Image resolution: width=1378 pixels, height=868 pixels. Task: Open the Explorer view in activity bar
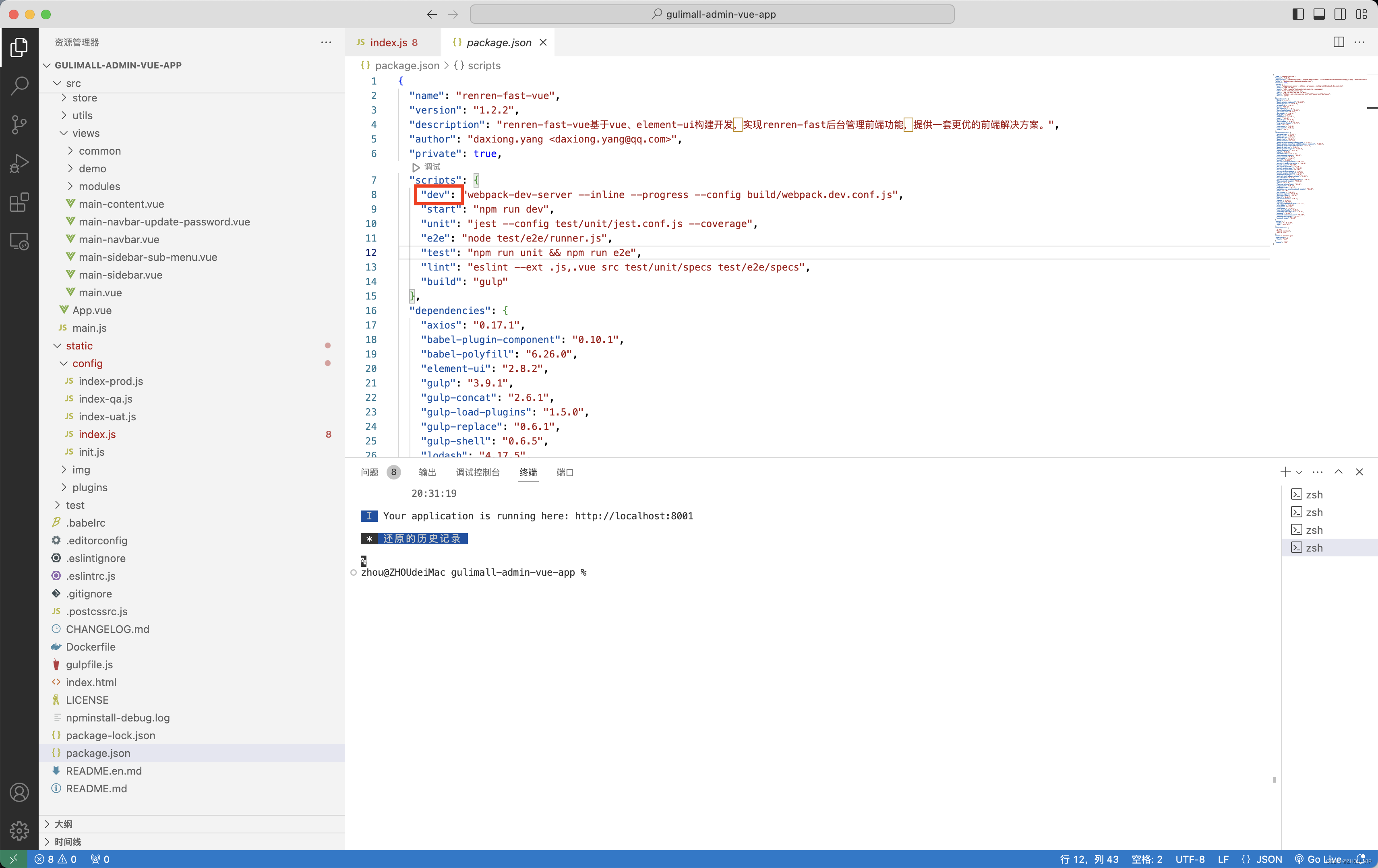(19, 47)
